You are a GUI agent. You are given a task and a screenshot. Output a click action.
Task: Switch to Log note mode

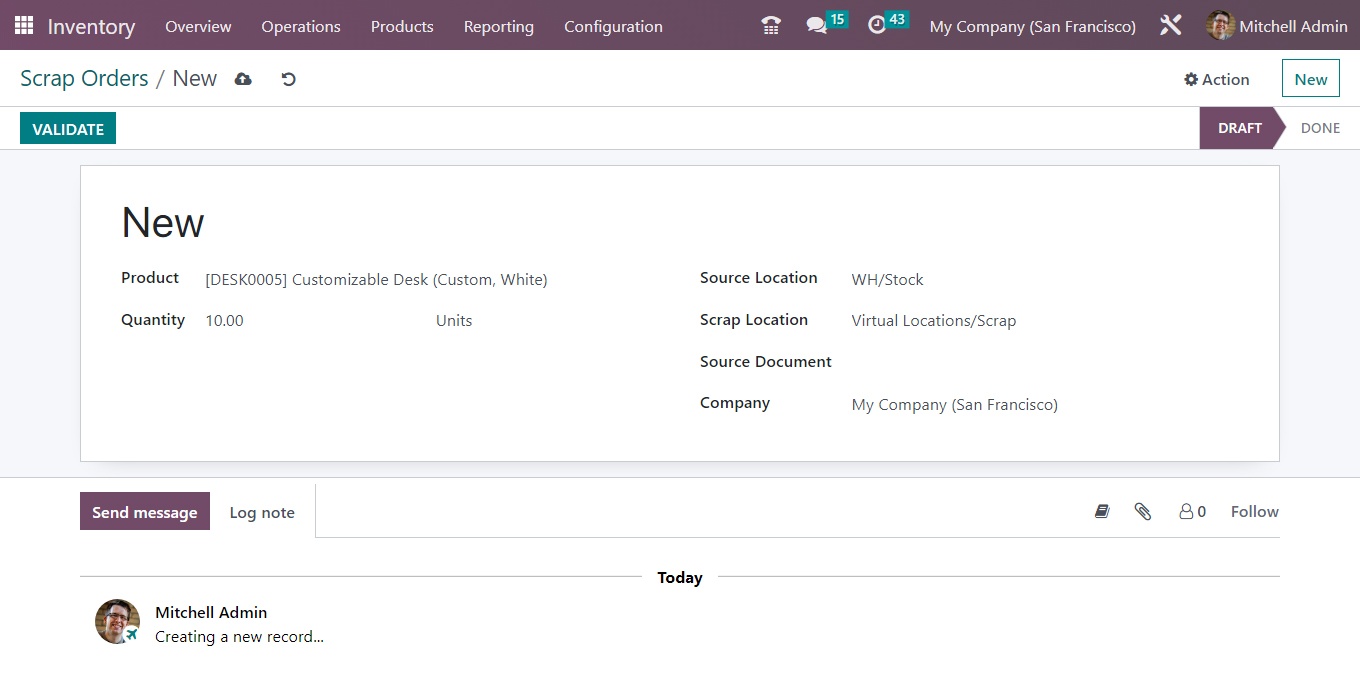[262, 512]
